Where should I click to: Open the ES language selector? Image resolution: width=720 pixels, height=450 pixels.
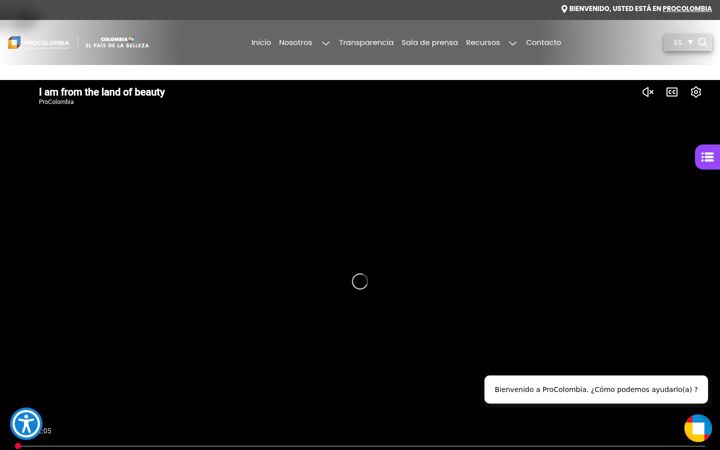[683, 42]
